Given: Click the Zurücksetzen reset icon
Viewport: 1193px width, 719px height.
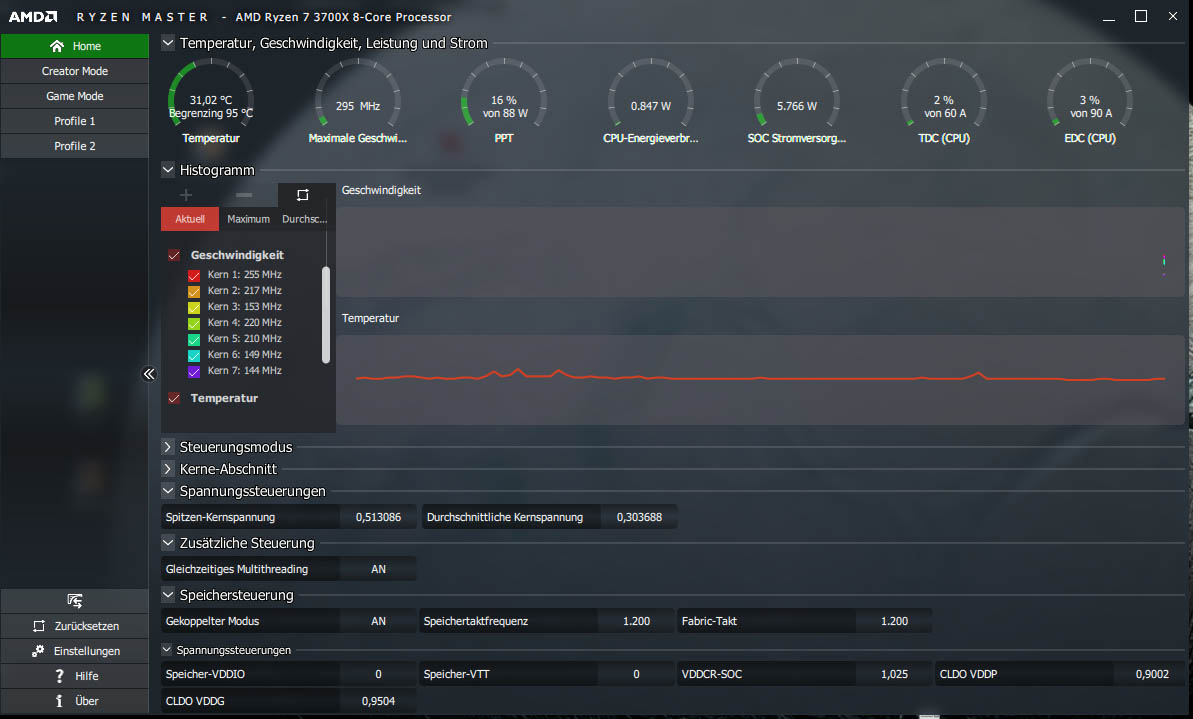Looking at the screenshot, I should (39, 626).
